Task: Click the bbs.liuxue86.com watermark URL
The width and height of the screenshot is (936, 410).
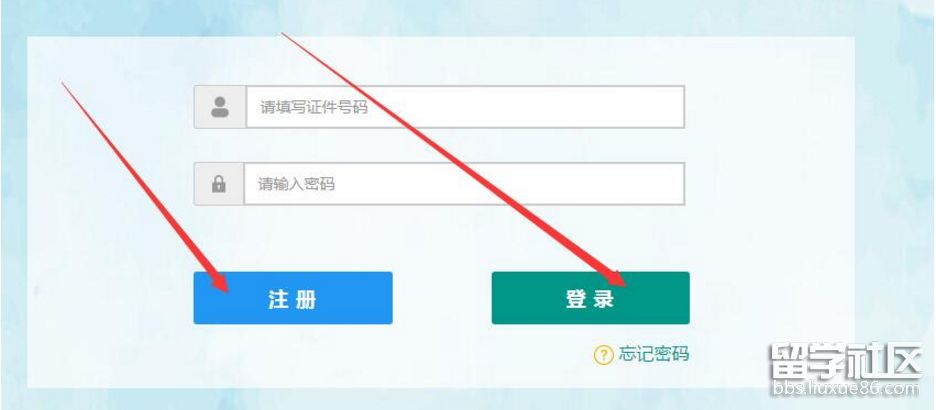Action: point(846,389)
